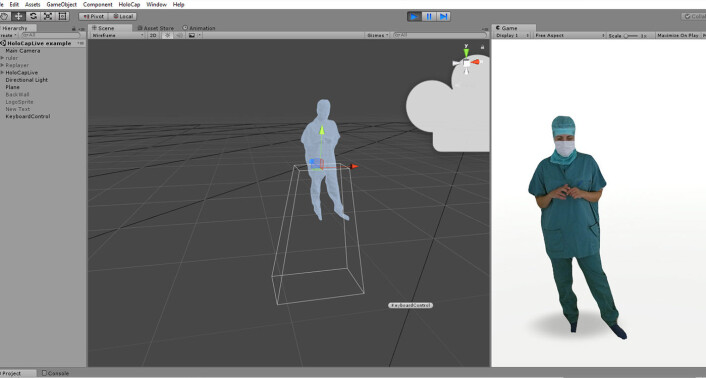Click the red X axis gizmo cone
706x378 pixels.
(x=476, y=62)
